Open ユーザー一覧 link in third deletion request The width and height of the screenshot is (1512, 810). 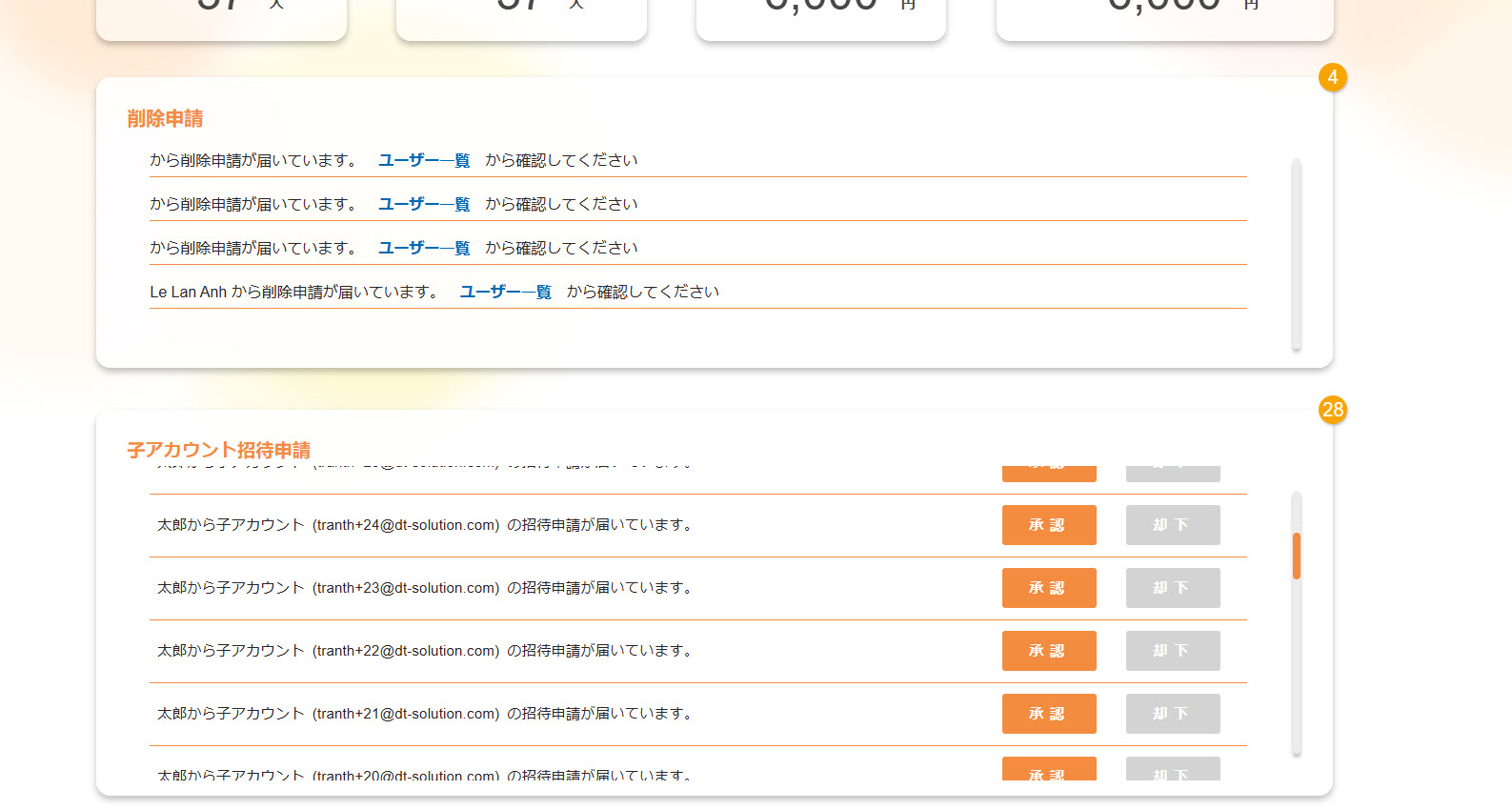[424, 248]
